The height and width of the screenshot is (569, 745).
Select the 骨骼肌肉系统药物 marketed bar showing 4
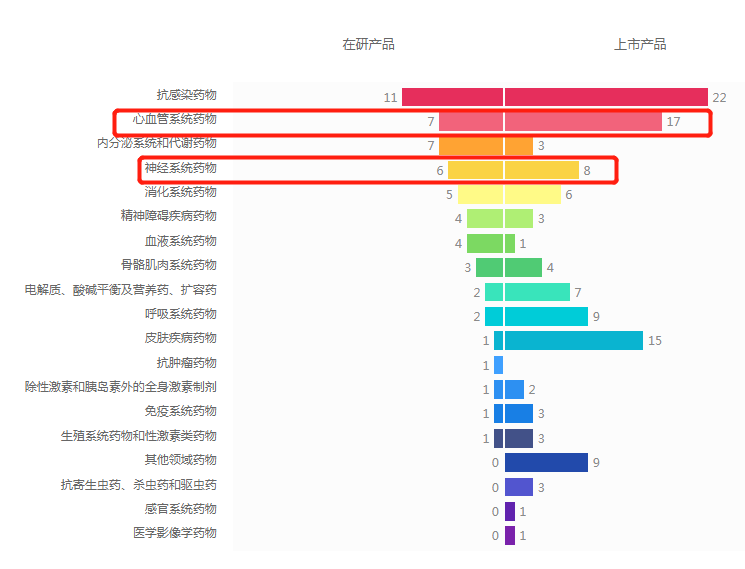523,267
